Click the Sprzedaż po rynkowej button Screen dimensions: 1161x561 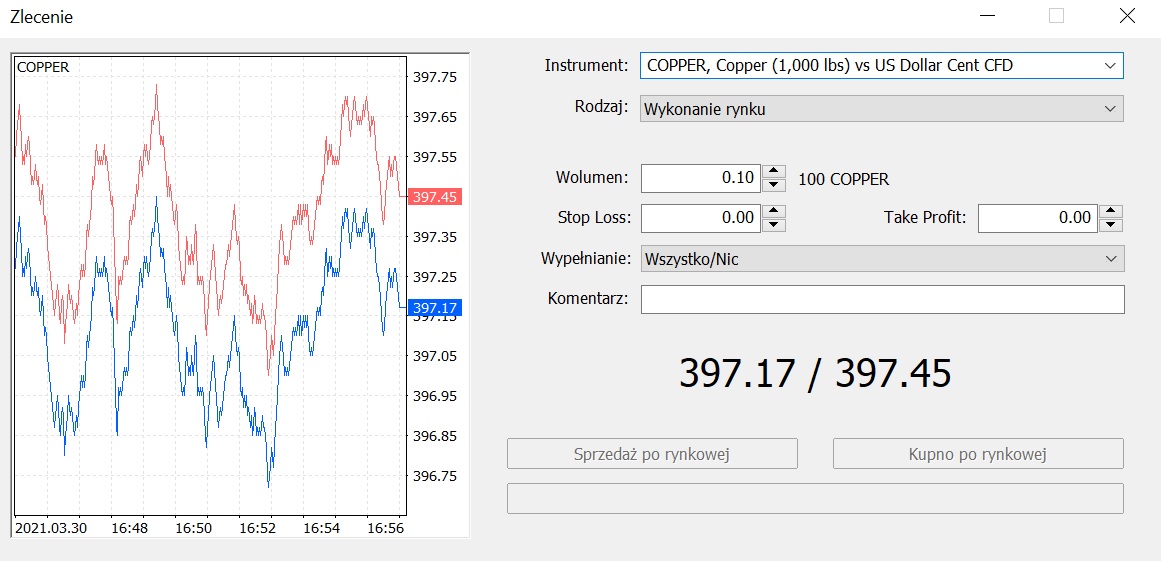coord(652,454)
